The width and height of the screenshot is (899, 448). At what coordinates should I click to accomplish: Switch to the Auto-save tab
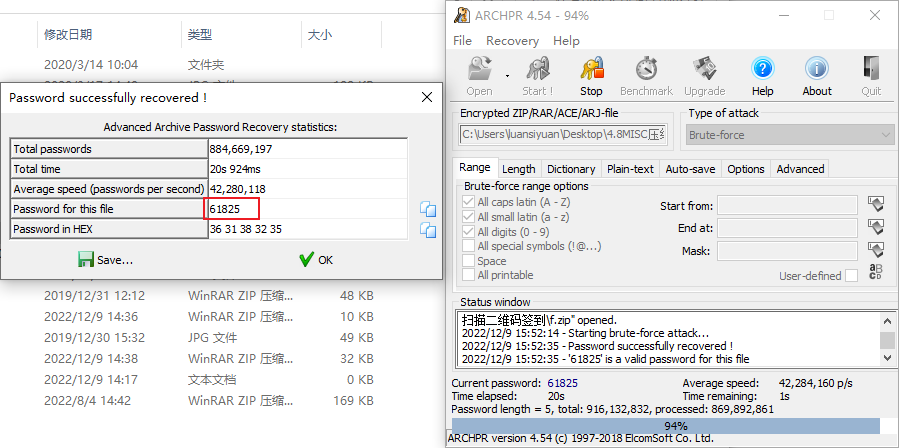(691, 169)
